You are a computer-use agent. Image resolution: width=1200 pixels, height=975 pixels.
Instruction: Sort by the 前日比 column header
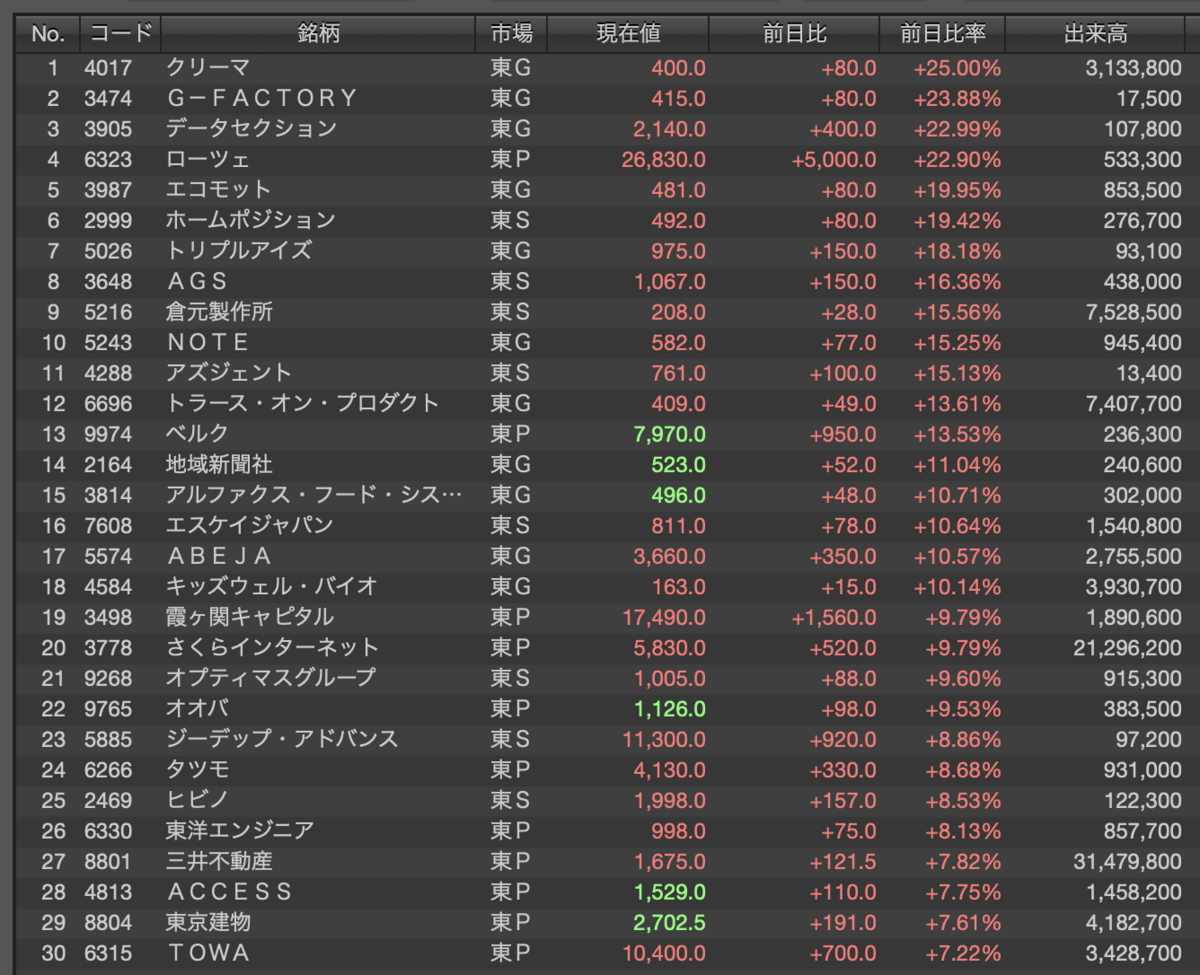click(794, 34)
